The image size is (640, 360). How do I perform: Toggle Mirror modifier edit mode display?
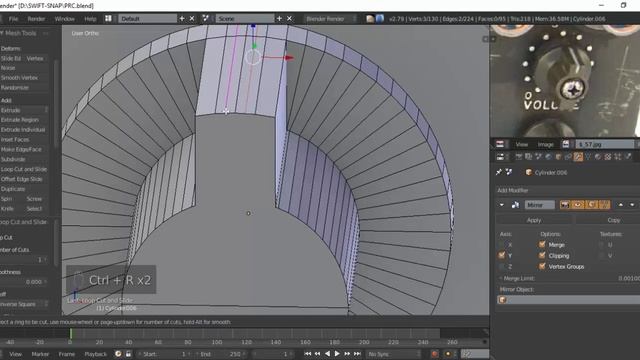pyautogui.click(x=591, y=205)
